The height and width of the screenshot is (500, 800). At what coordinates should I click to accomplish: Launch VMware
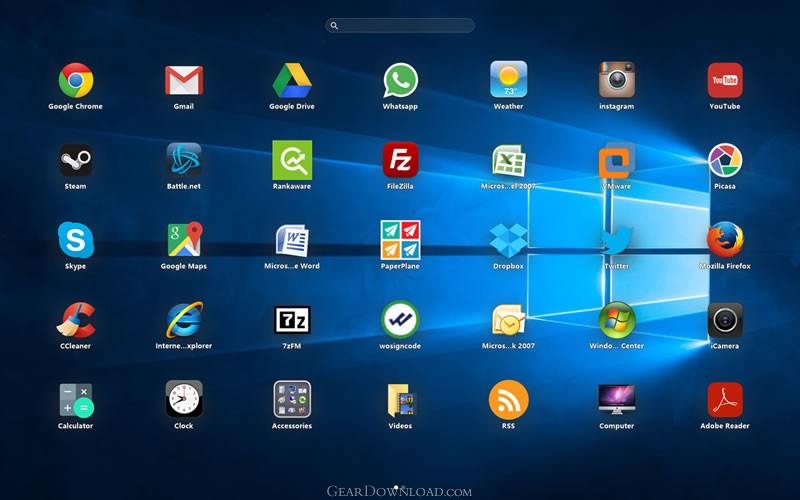point(616,160)
